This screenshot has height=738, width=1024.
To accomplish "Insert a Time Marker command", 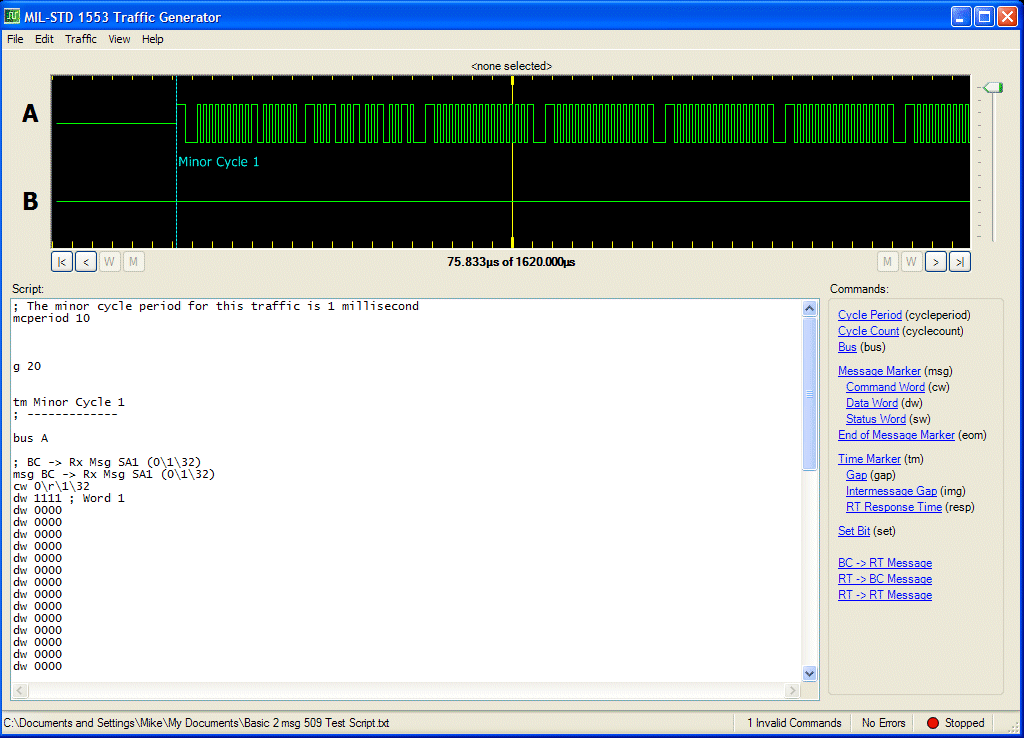I will click(x=869, y=459).
